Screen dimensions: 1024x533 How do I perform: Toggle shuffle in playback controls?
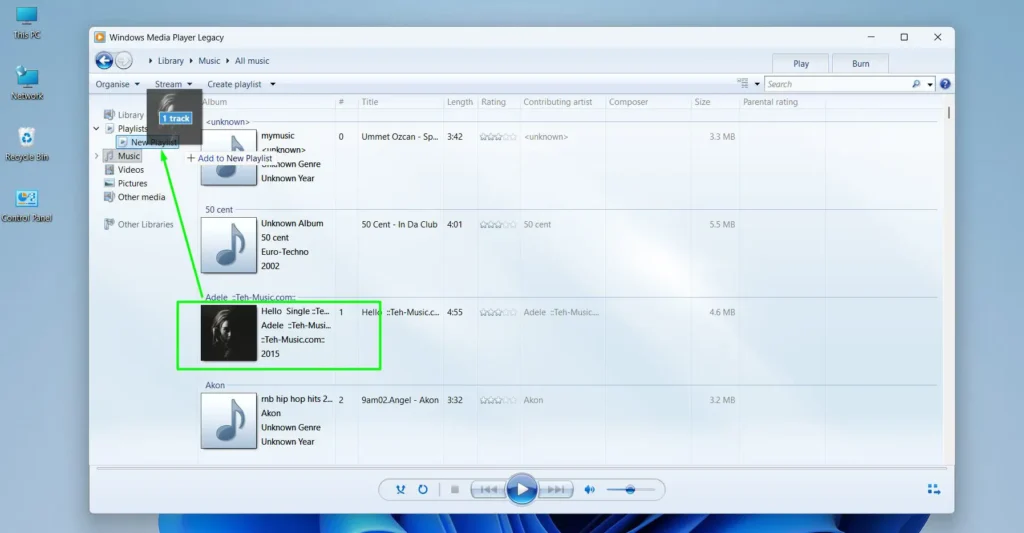(400, 489)
